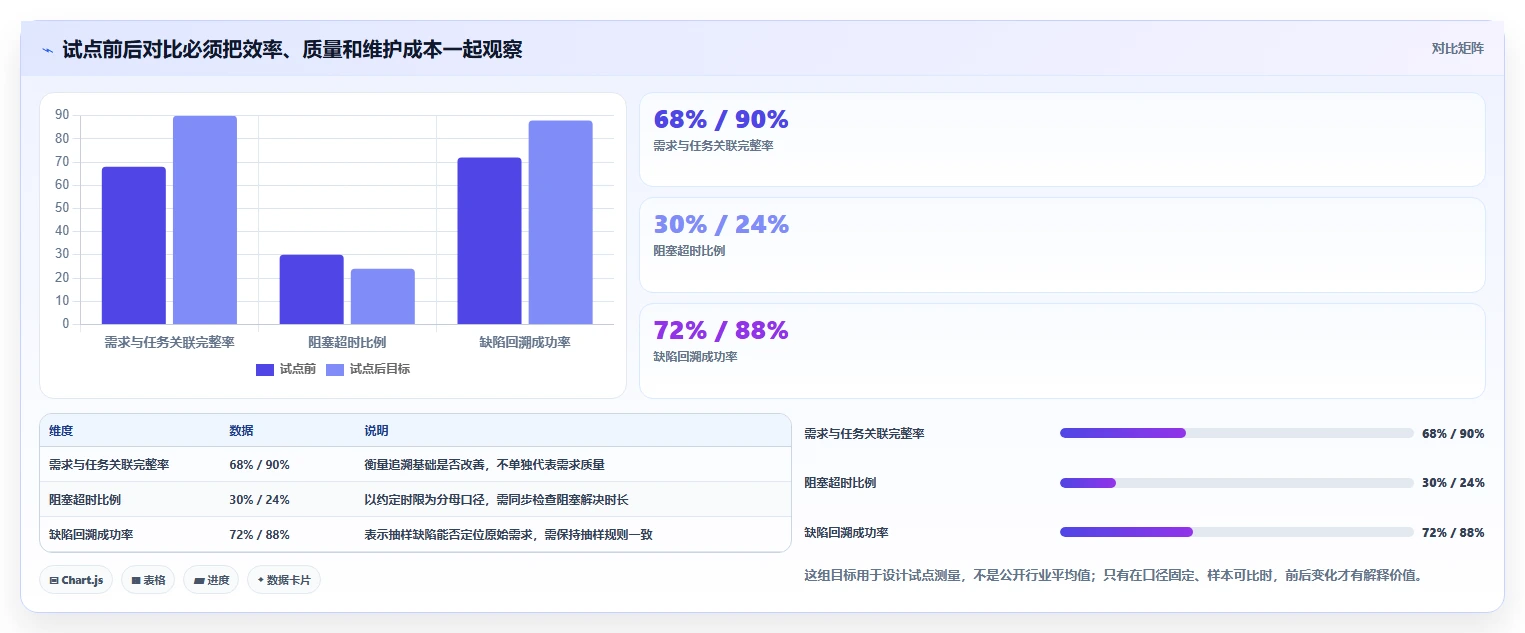Click chart x-axis label 缺陷回溯成功率
Image resolution: width=1525 pixels, height=633 pixels.
(525, 342)
